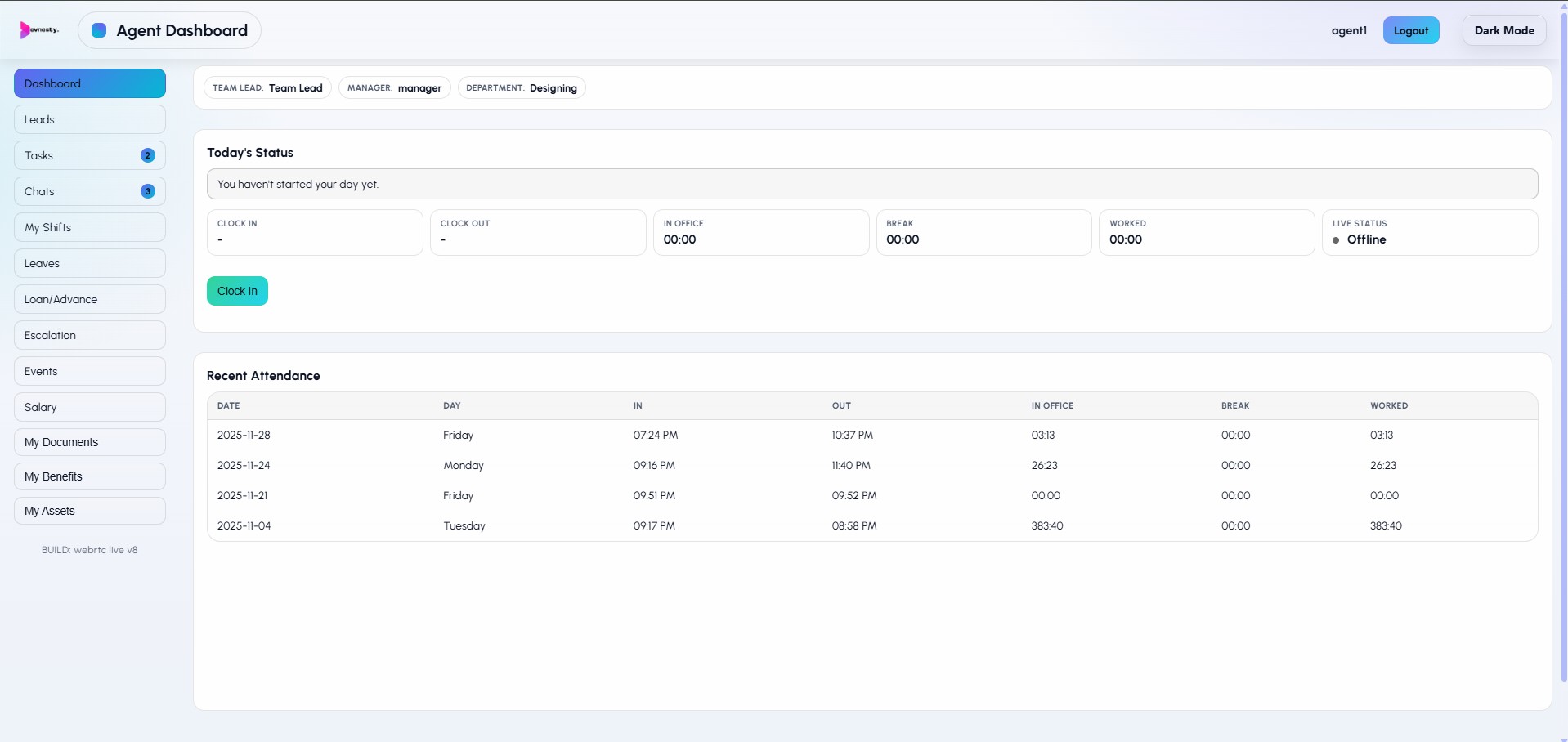Toggle Dark Mode on

coord(1503,30)
